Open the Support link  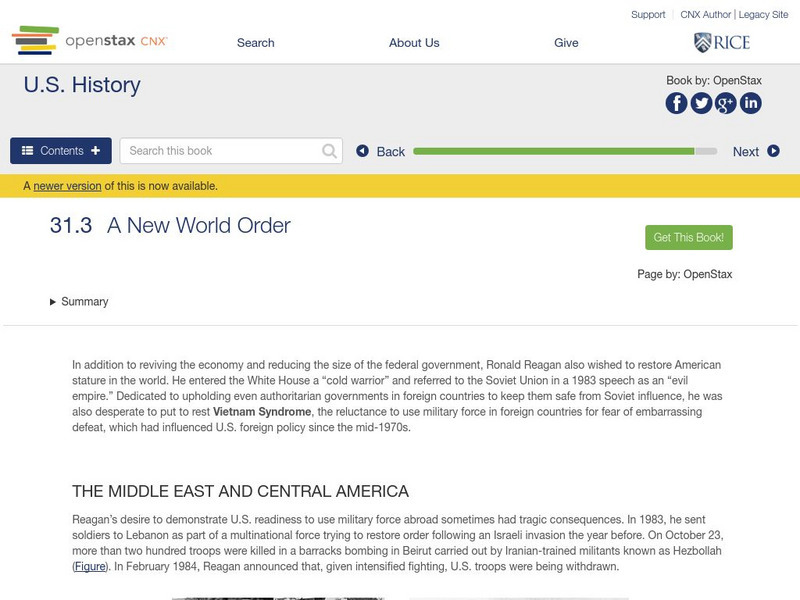pyautogui.click(x=648, y=15)
